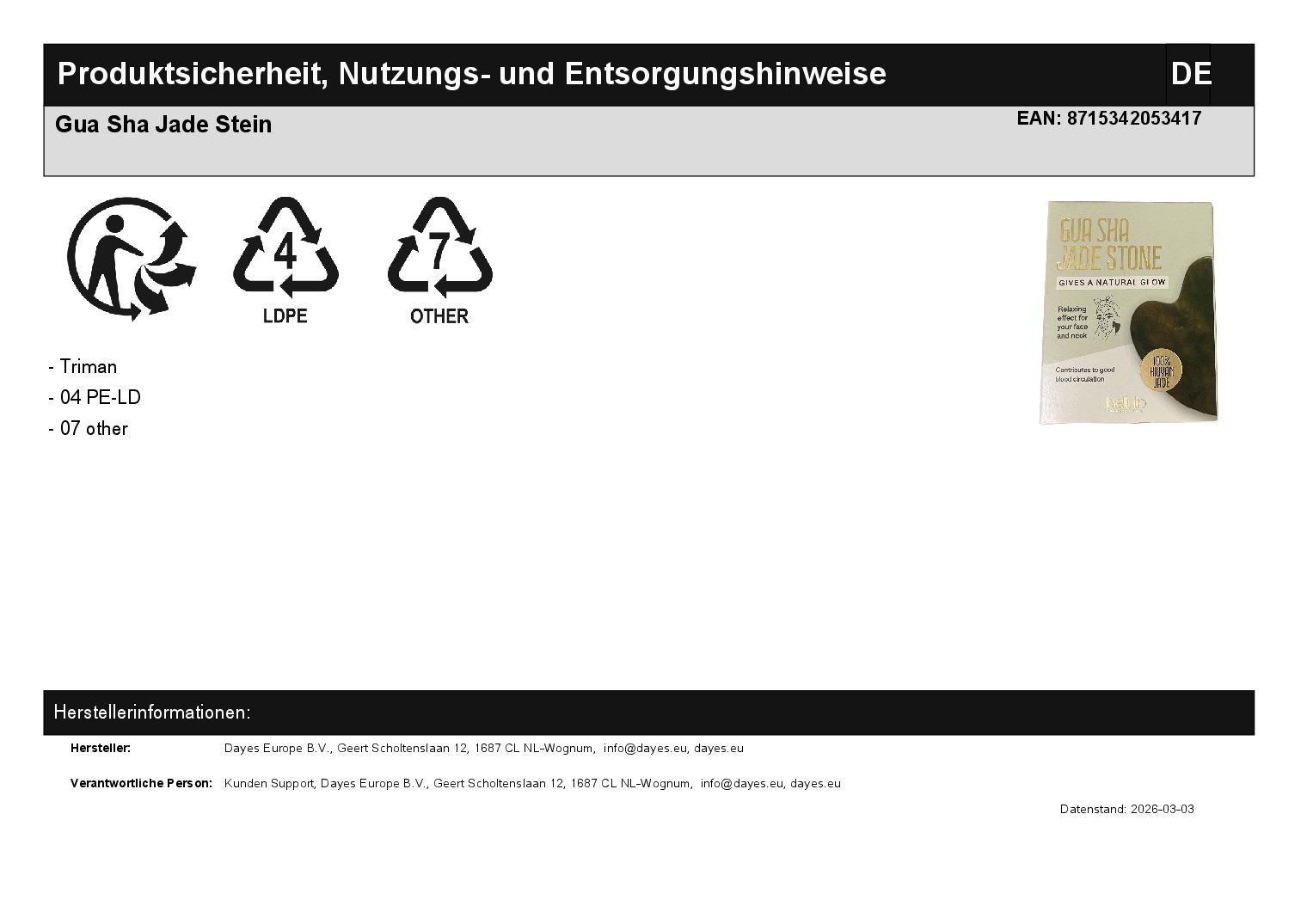Click the number 7 OTHER recycling triangle
This screenshot has width=1307, height=924.
439,260
